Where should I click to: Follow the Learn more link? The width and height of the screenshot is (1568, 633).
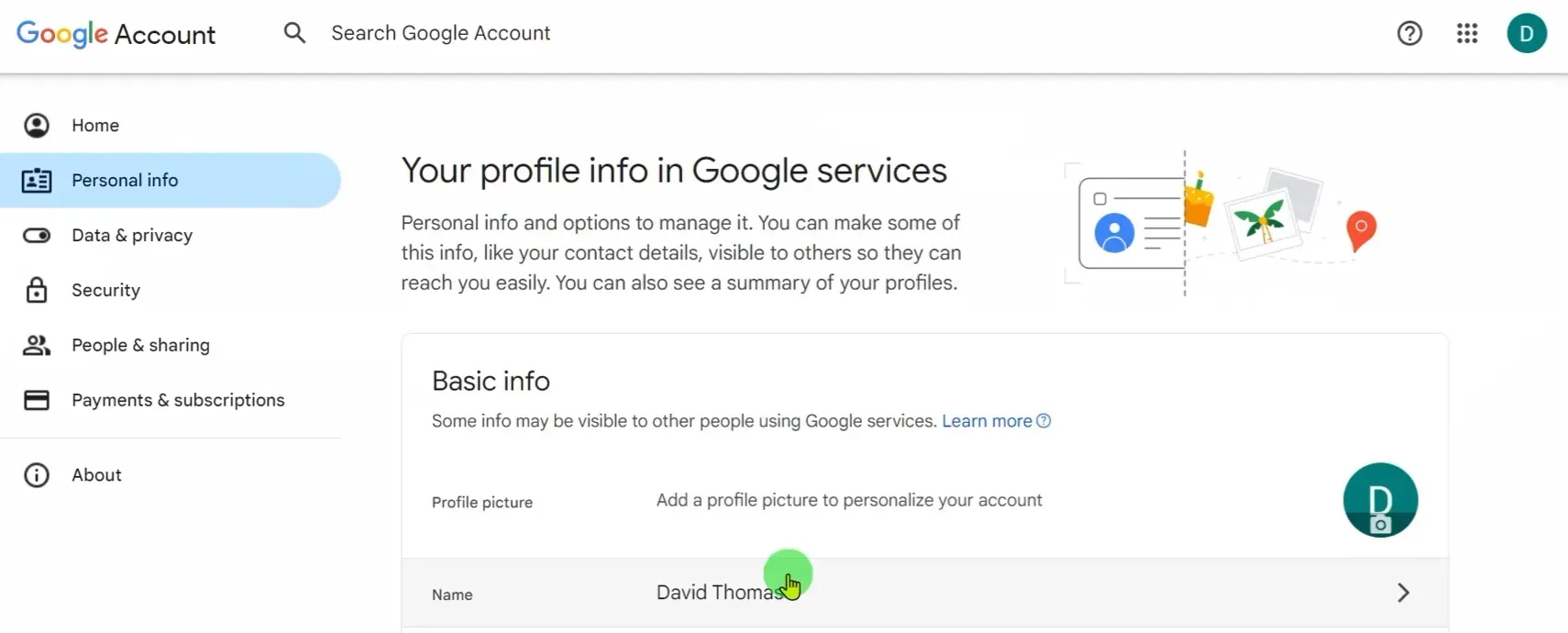987,421
